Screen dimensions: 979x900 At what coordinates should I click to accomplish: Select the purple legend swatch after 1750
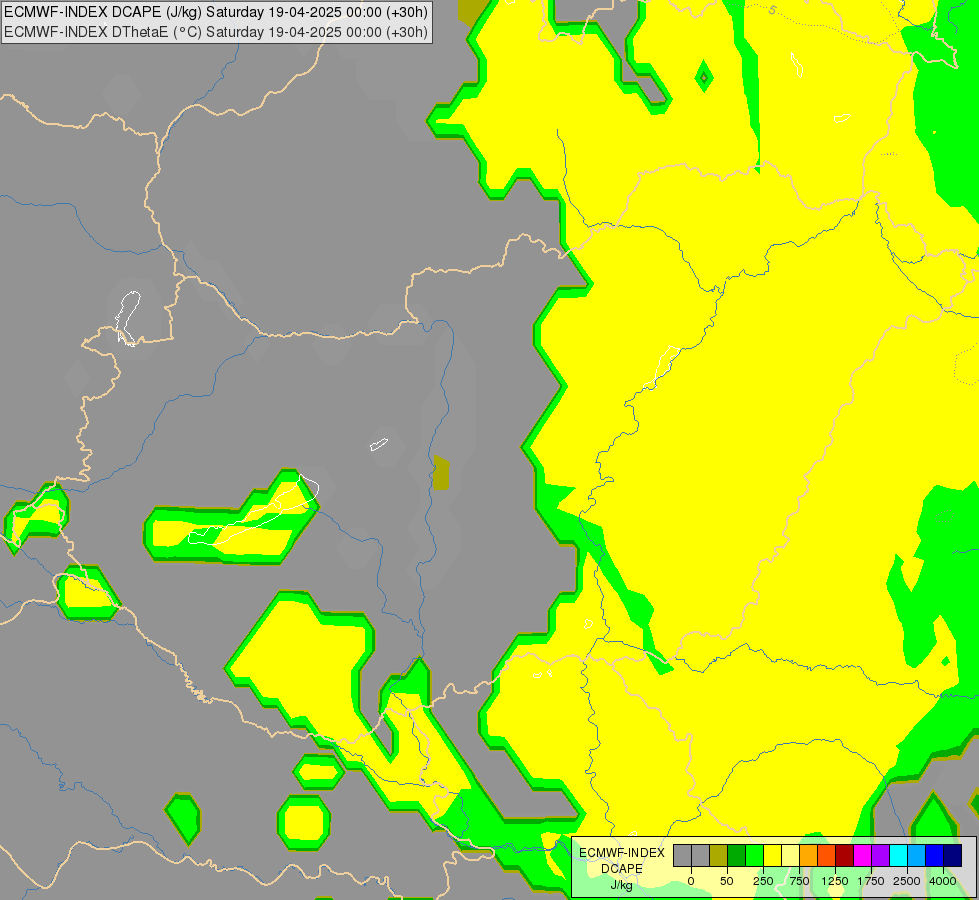tap(881, 856)
